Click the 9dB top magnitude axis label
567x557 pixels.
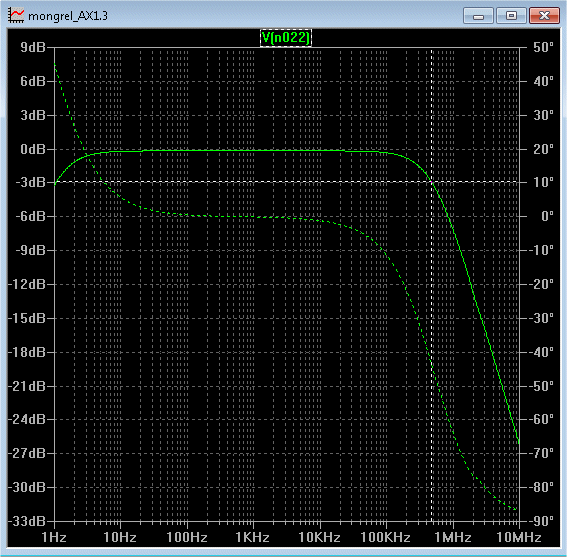click(x=33, y=47)
